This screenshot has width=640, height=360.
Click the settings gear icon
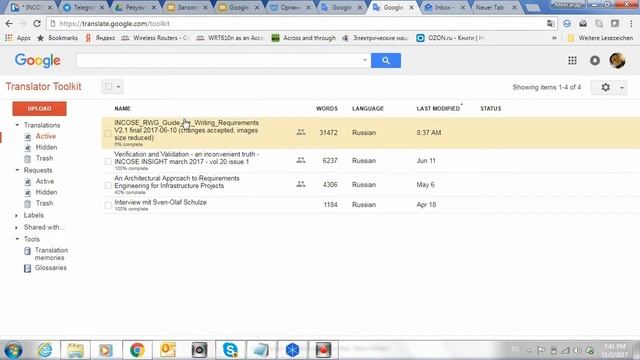(x=606, y=87)
